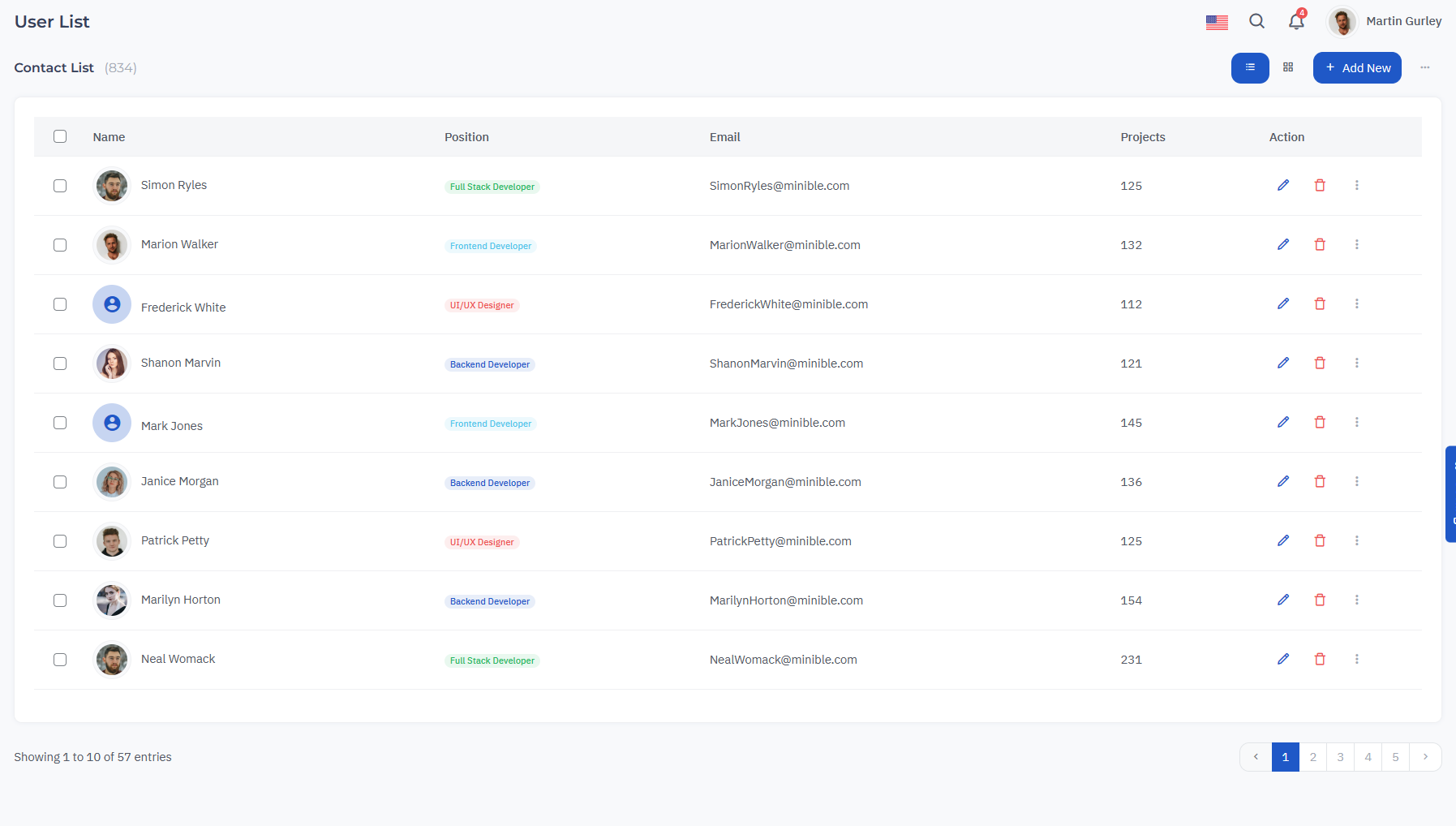Screen dimensions: 1456x826
Task: Delete Mark Jones with trash icon
Action: (1320, 422)
